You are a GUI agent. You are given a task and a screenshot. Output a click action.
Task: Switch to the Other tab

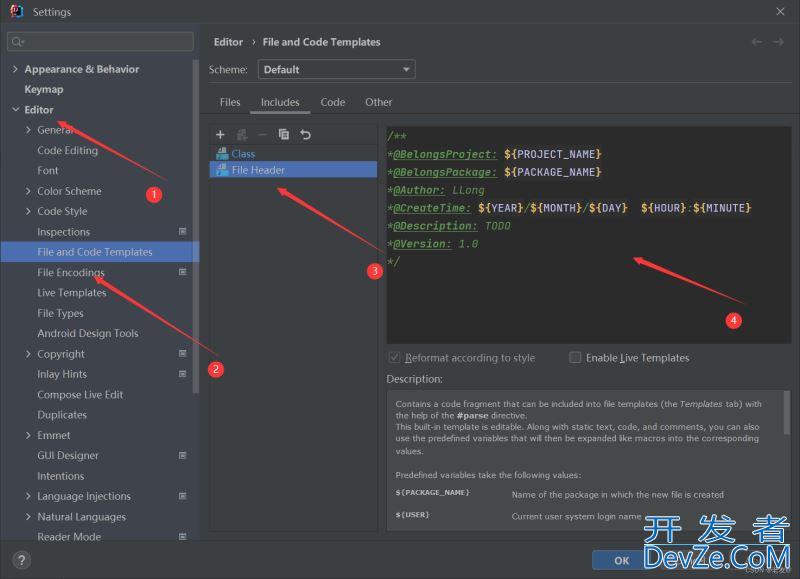[379, 102]
